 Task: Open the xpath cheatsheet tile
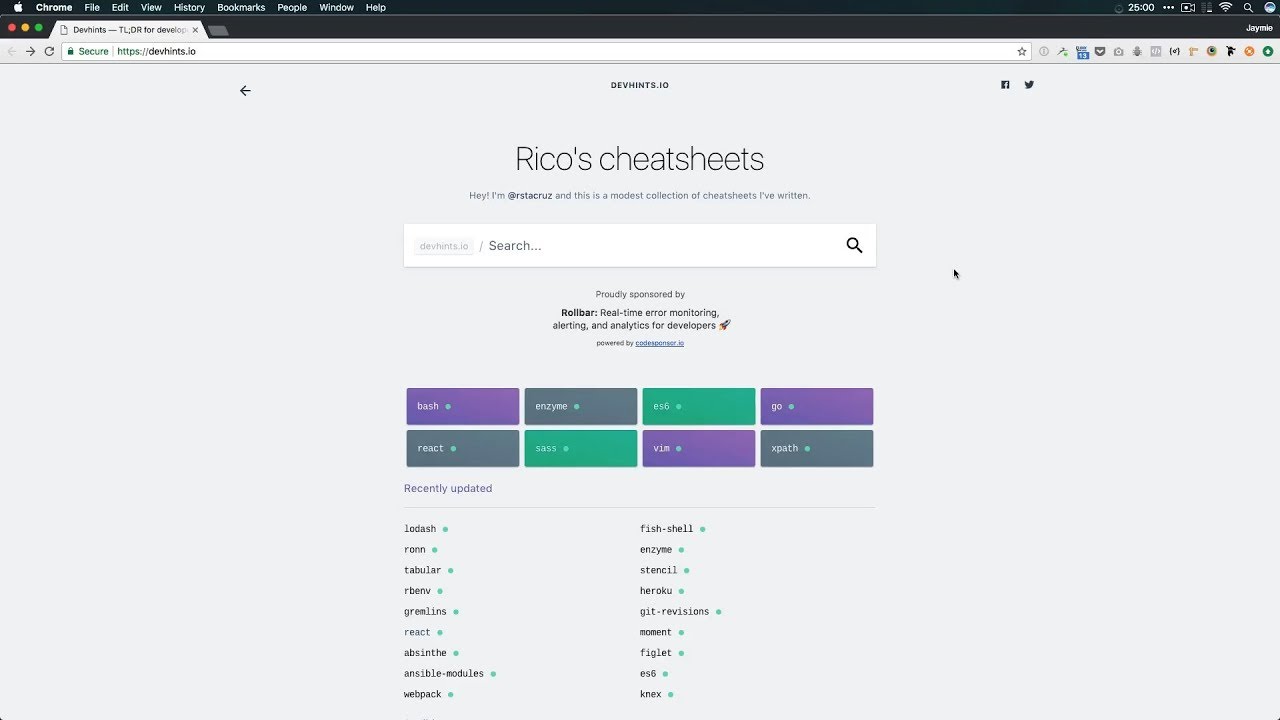817,448
